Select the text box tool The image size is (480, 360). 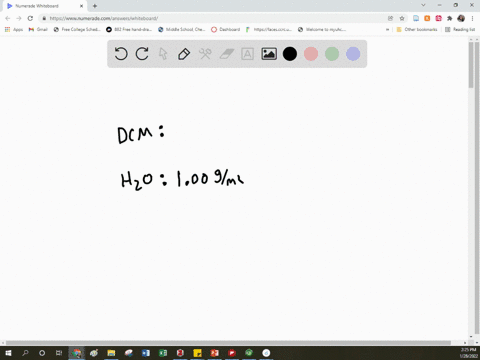[247, 54]
